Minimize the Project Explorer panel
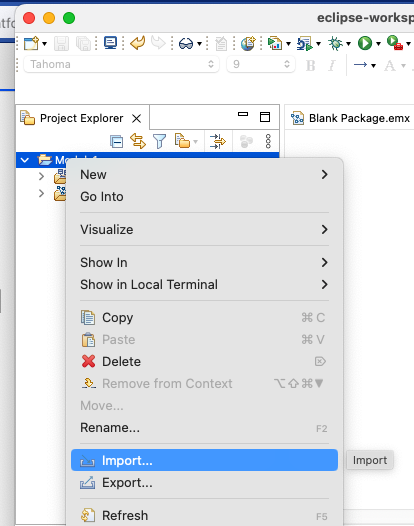The height and width of the screenshot is (526, 414). 243,114
